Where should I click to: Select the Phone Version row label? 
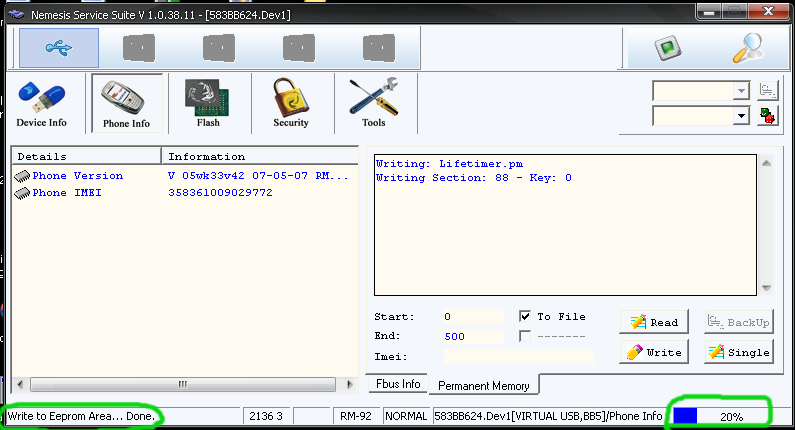point(78,176)
